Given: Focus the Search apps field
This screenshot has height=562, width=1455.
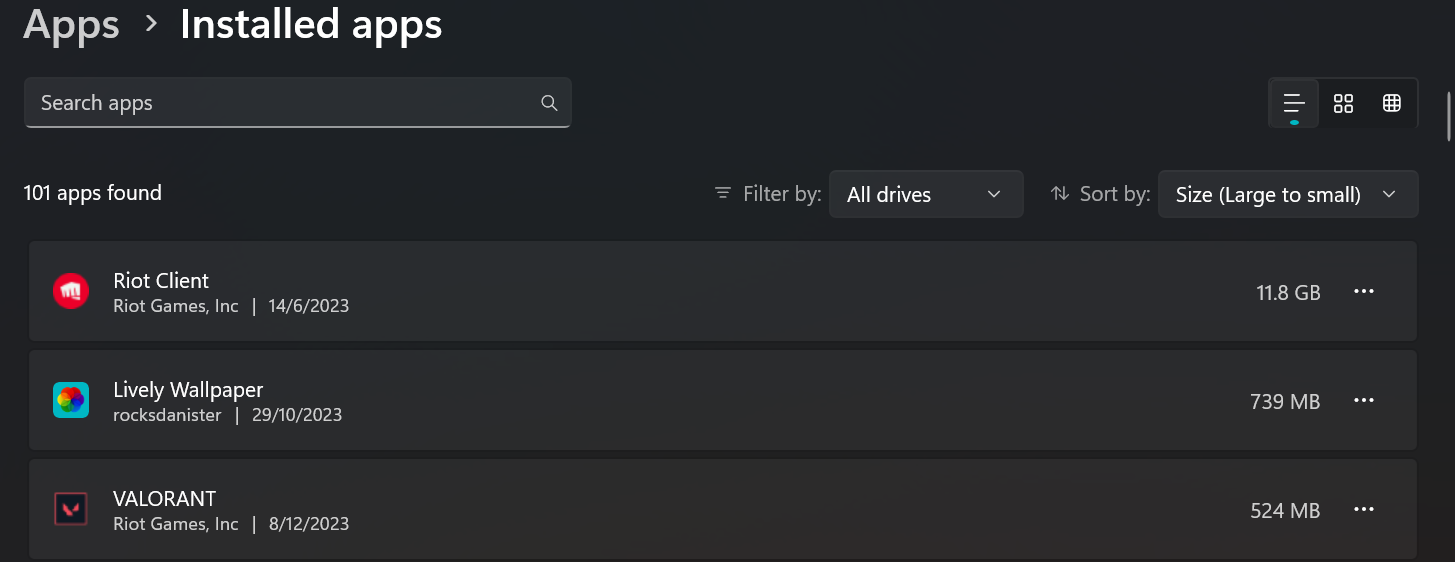Looking at the screenshot, I should point(280,103).
